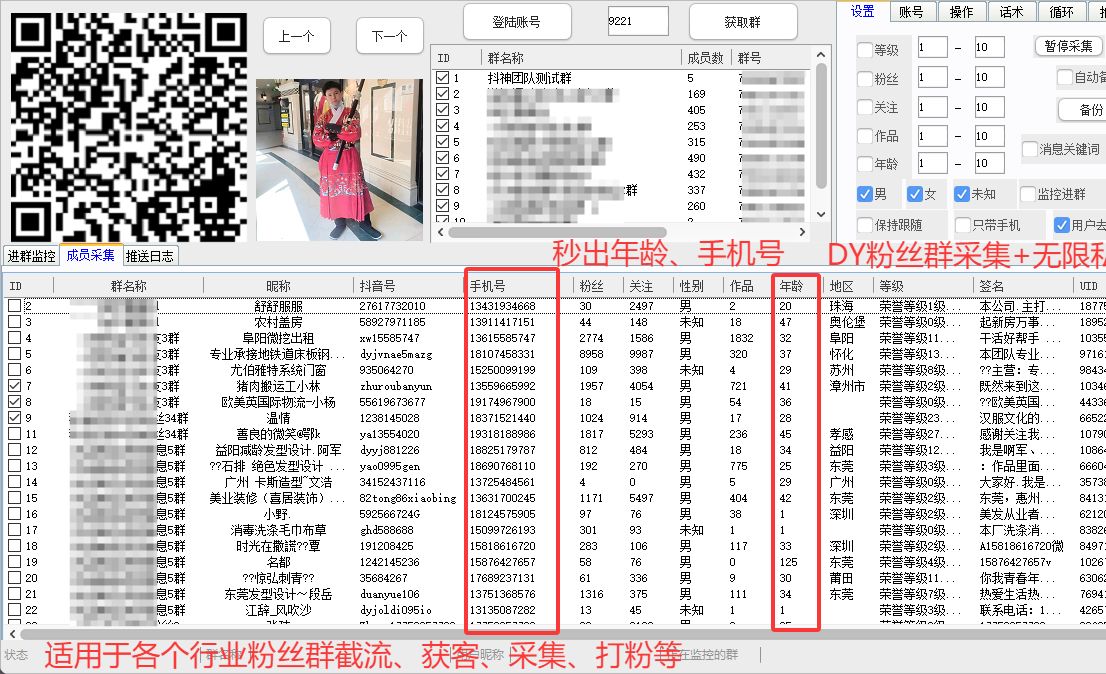Screen dimensions: 1106x674
Task: Check the 只带手机 option
Action: [963, 225]
